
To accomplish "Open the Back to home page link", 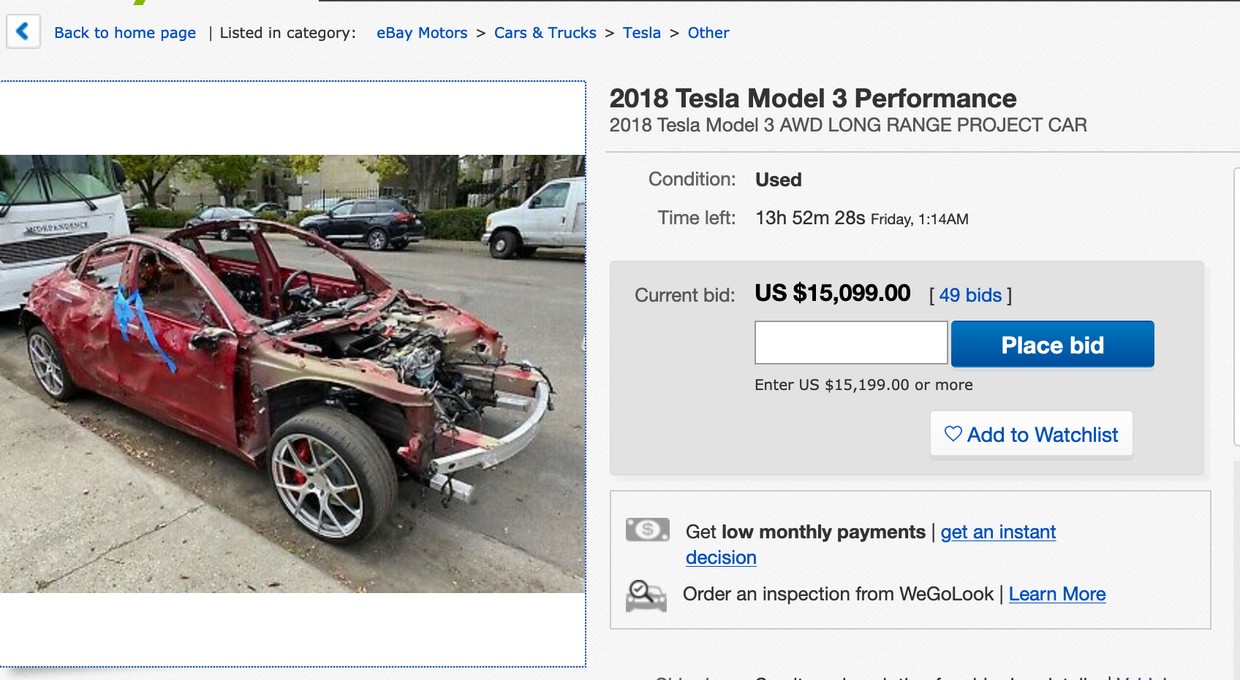I will click(125, 33).
